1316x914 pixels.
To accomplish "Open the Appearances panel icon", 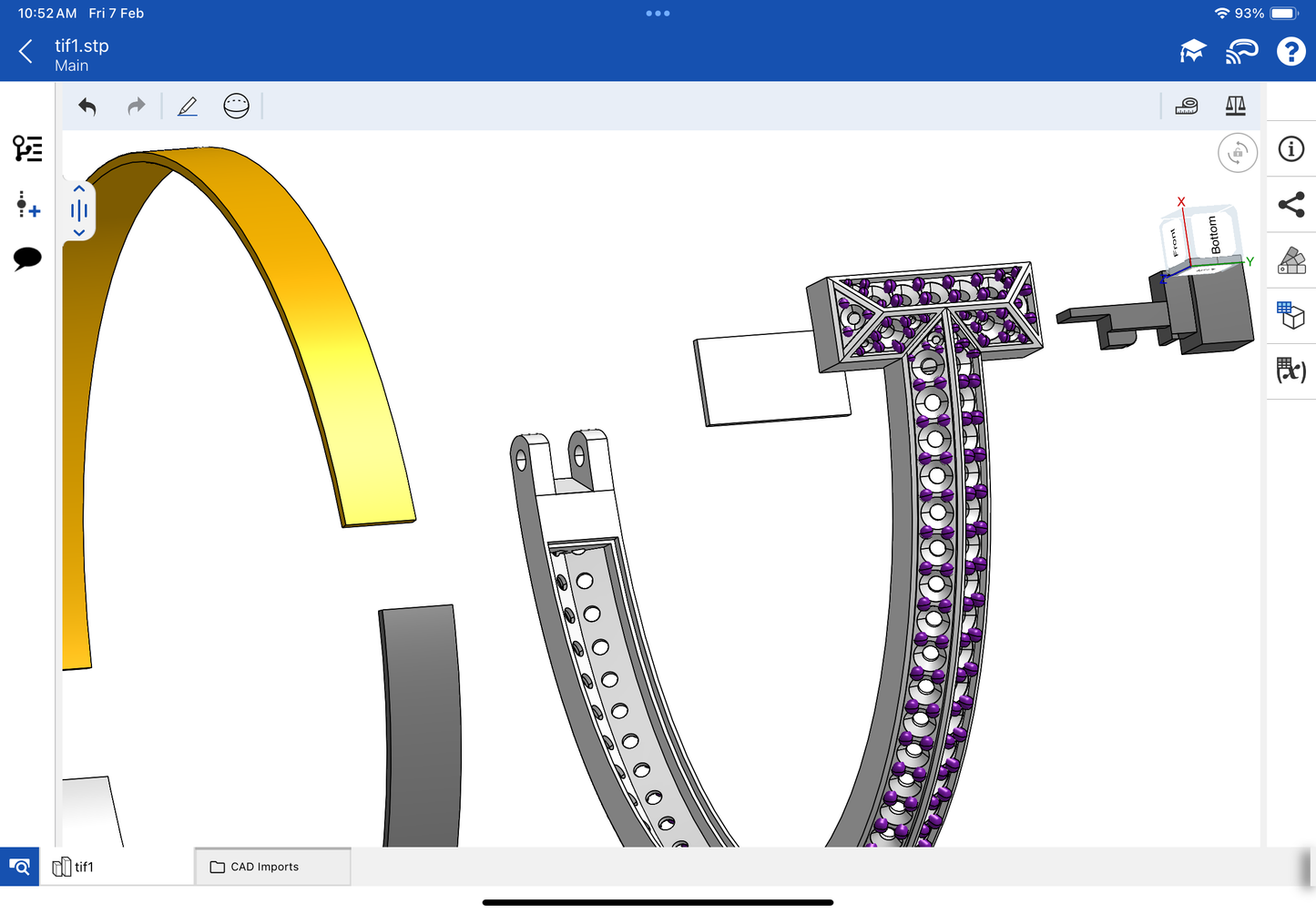I will pos(1291,260).
